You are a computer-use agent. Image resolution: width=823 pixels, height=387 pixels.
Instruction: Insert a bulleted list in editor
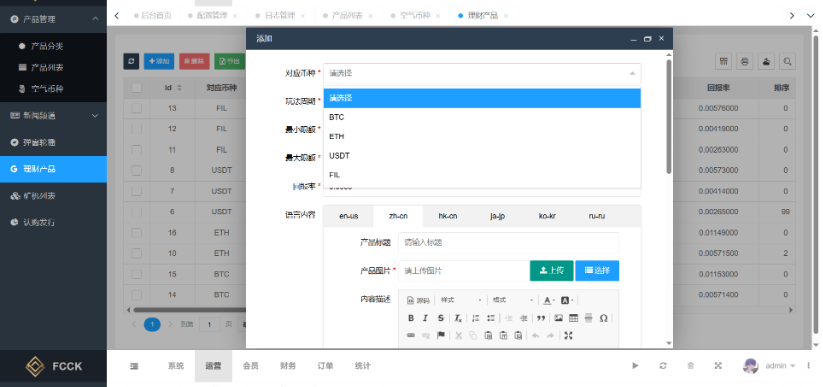491,318
